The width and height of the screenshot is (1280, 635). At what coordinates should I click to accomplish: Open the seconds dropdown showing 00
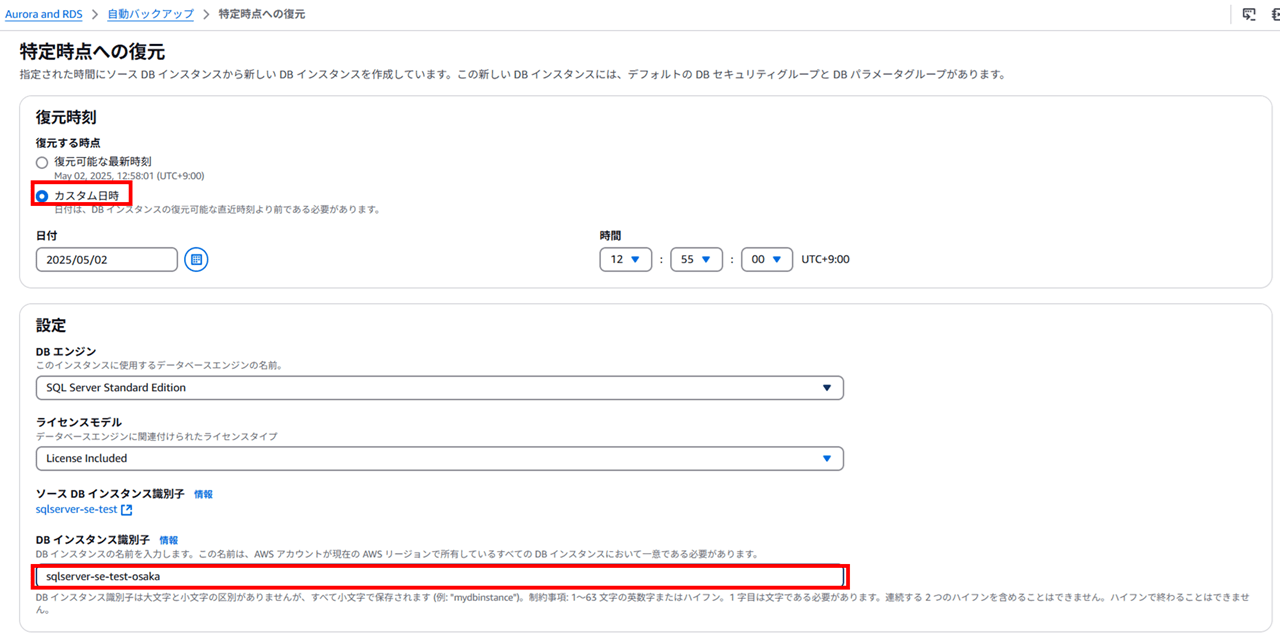(x=767, y=259)
